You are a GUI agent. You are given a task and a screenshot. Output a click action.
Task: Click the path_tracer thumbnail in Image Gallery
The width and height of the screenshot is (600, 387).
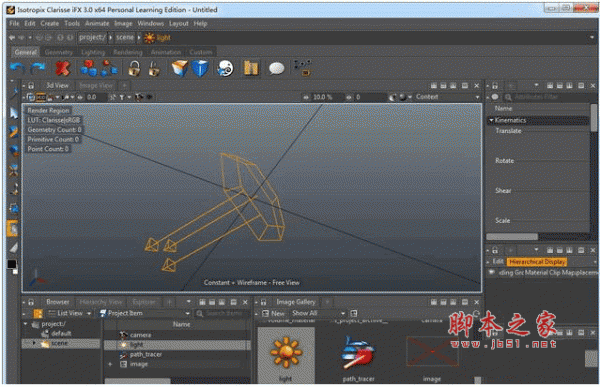(358, 353)
